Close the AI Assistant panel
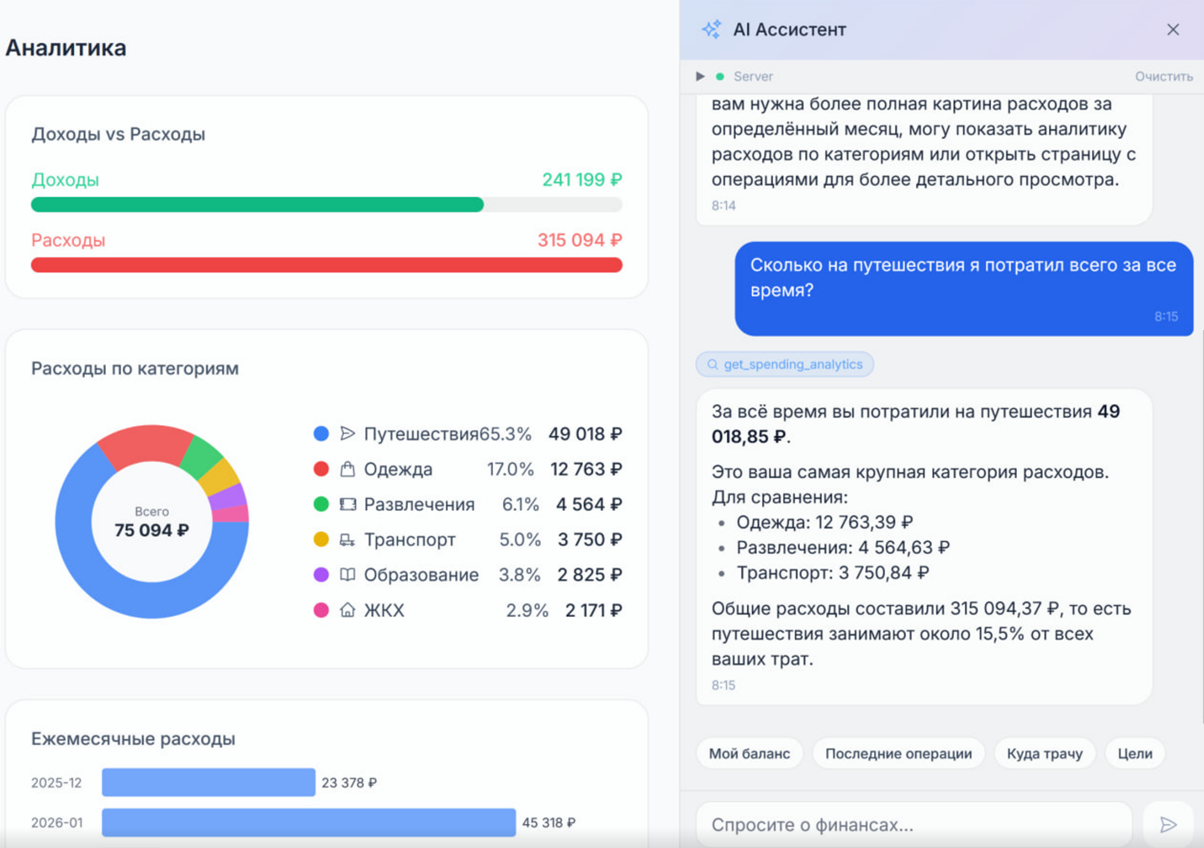Screen dimensions: 1204x848 tap(1173, 30)
